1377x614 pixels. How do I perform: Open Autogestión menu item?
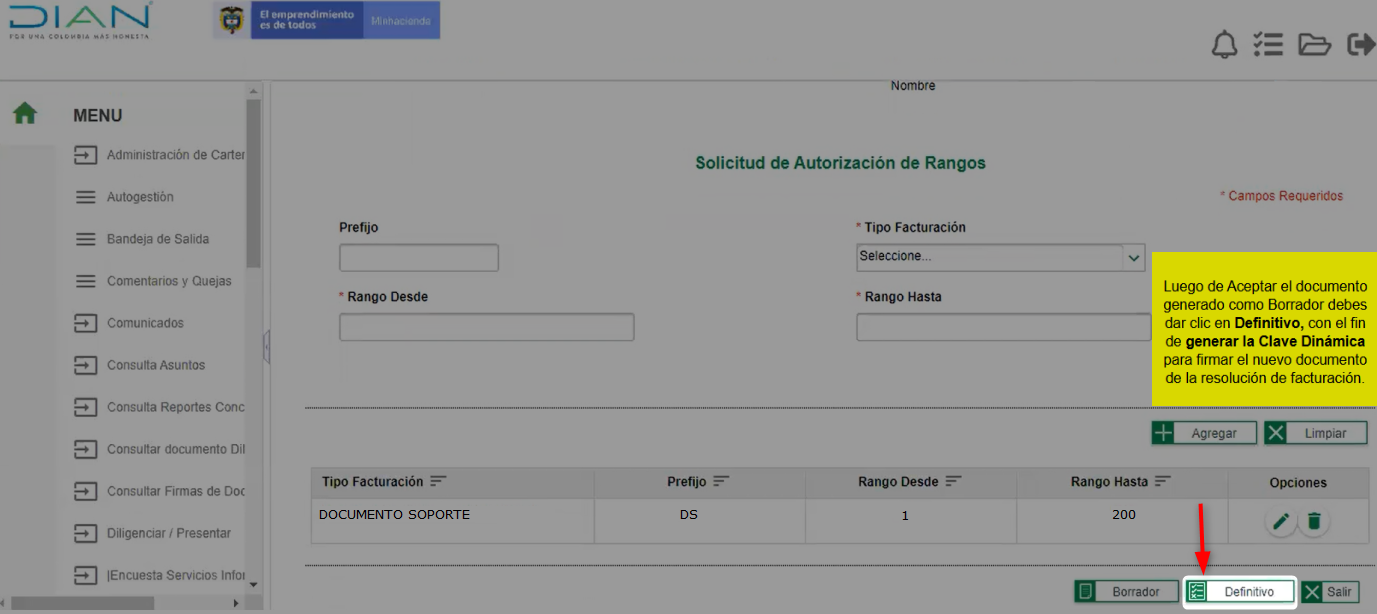(x=140, y=197)
